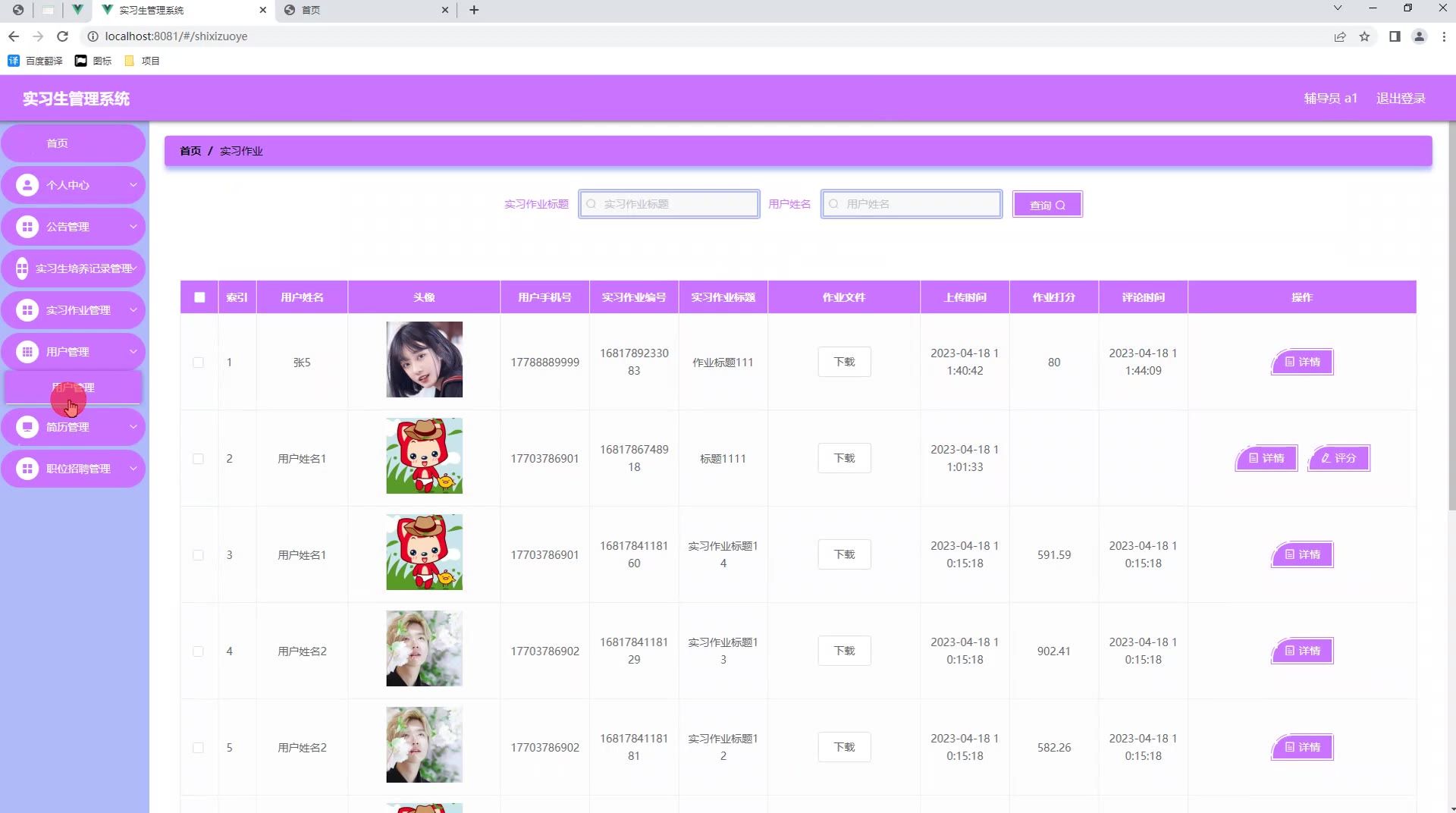Image resolution: width=1456 pixels, height=813 pixels.
Task: Reload the page with browser refresh icon
Action: pos(63,36)
